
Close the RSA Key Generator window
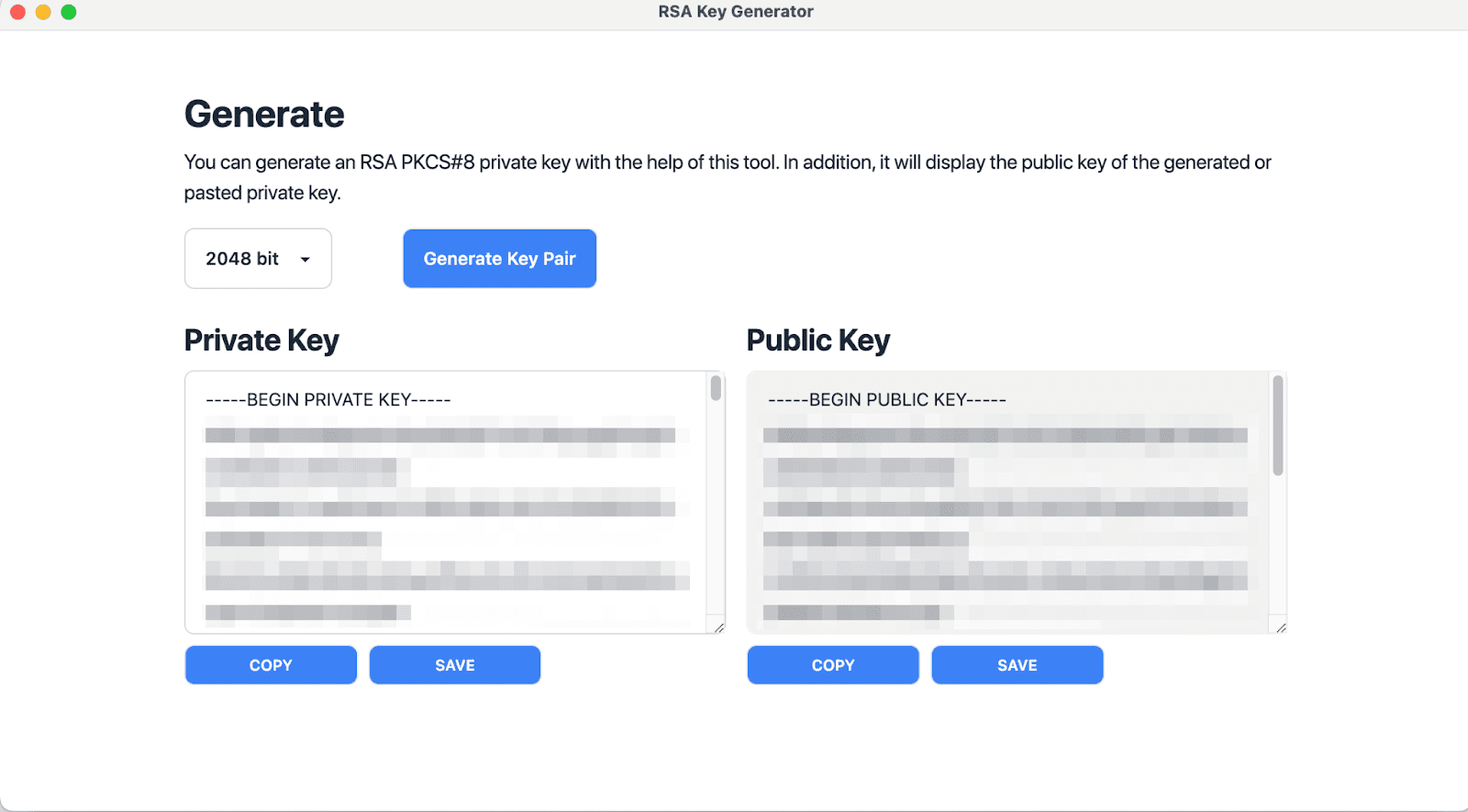17,12
